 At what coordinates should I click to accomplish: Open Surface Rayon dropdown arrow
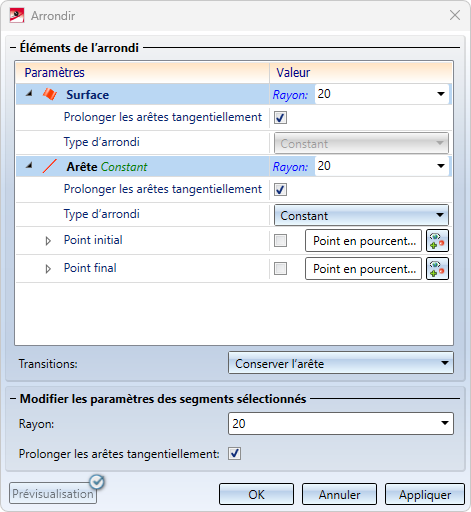pyautogui.click(x=441, y=94)
